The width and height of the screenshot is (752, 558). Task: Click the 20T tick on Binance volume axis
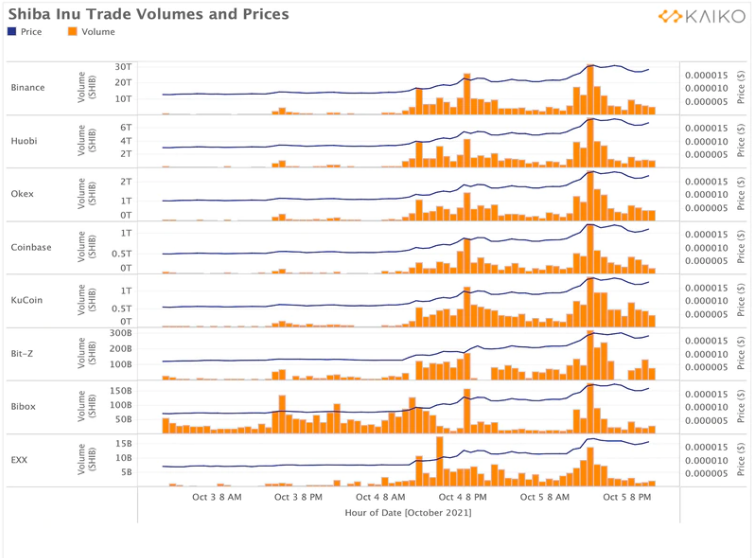(123, 83)
